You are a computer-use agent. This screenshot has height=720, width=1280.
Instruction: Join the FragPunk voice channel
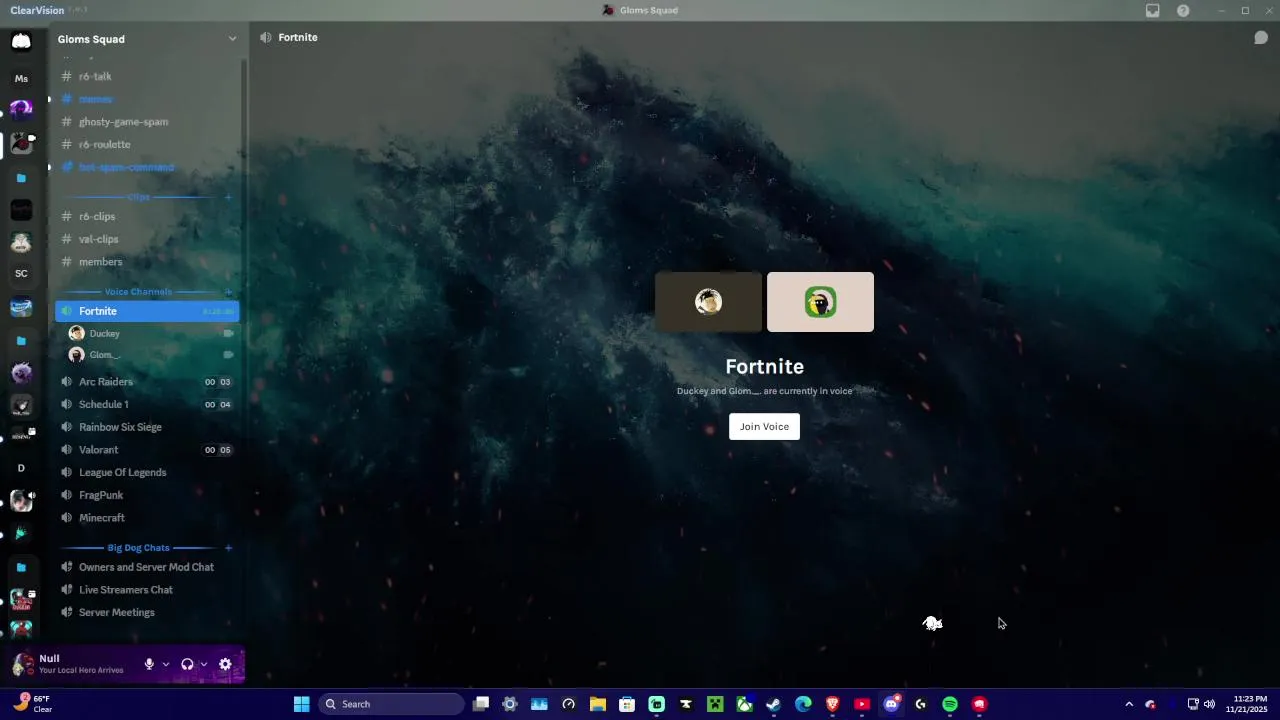tap(147, 495)
